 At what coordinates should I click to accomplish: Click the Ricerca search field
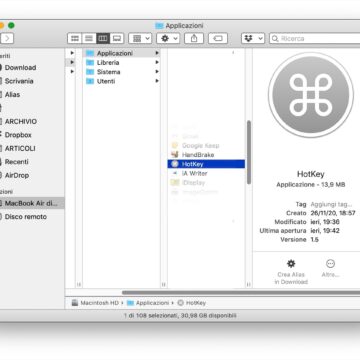pyautogui.click(x=315, y=38)
